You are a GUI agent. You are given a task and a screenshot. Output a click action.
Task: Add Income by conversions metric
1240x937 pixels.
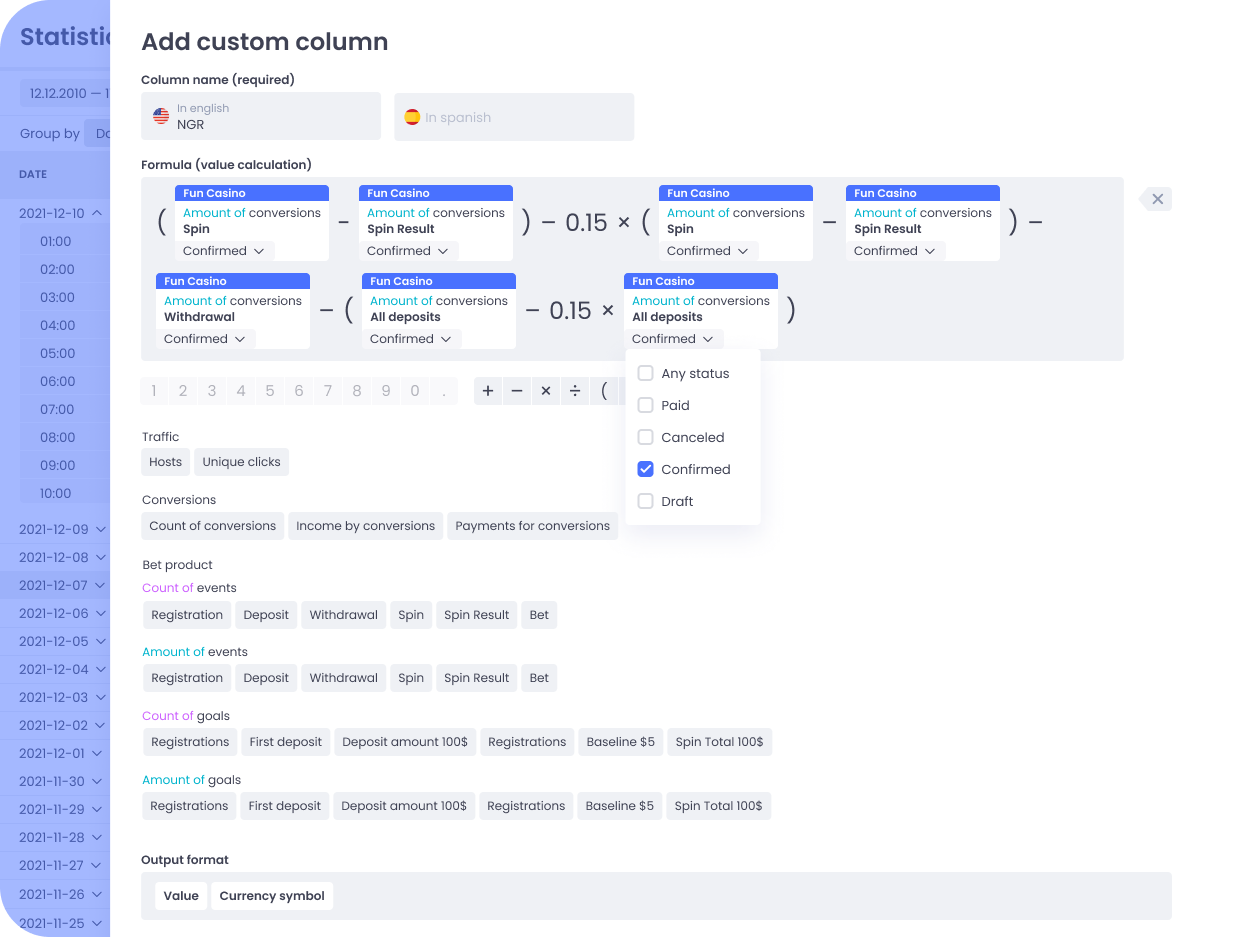(365, 526)
